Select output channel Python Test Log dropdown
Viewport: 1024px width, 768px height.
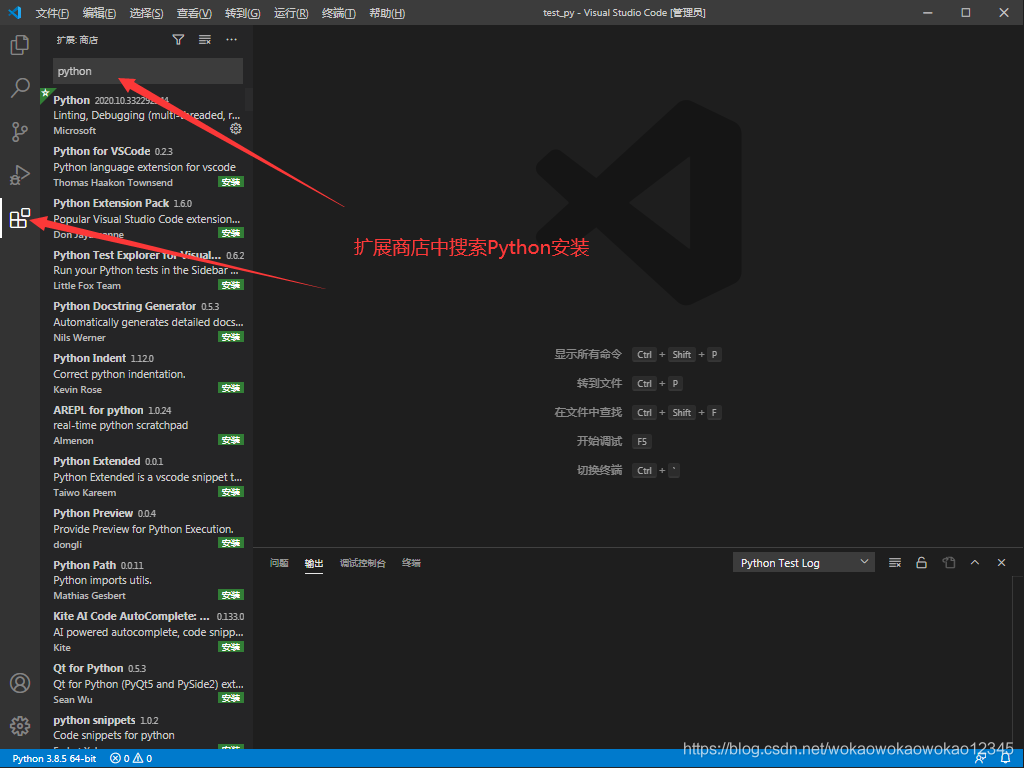coord(804,562)
